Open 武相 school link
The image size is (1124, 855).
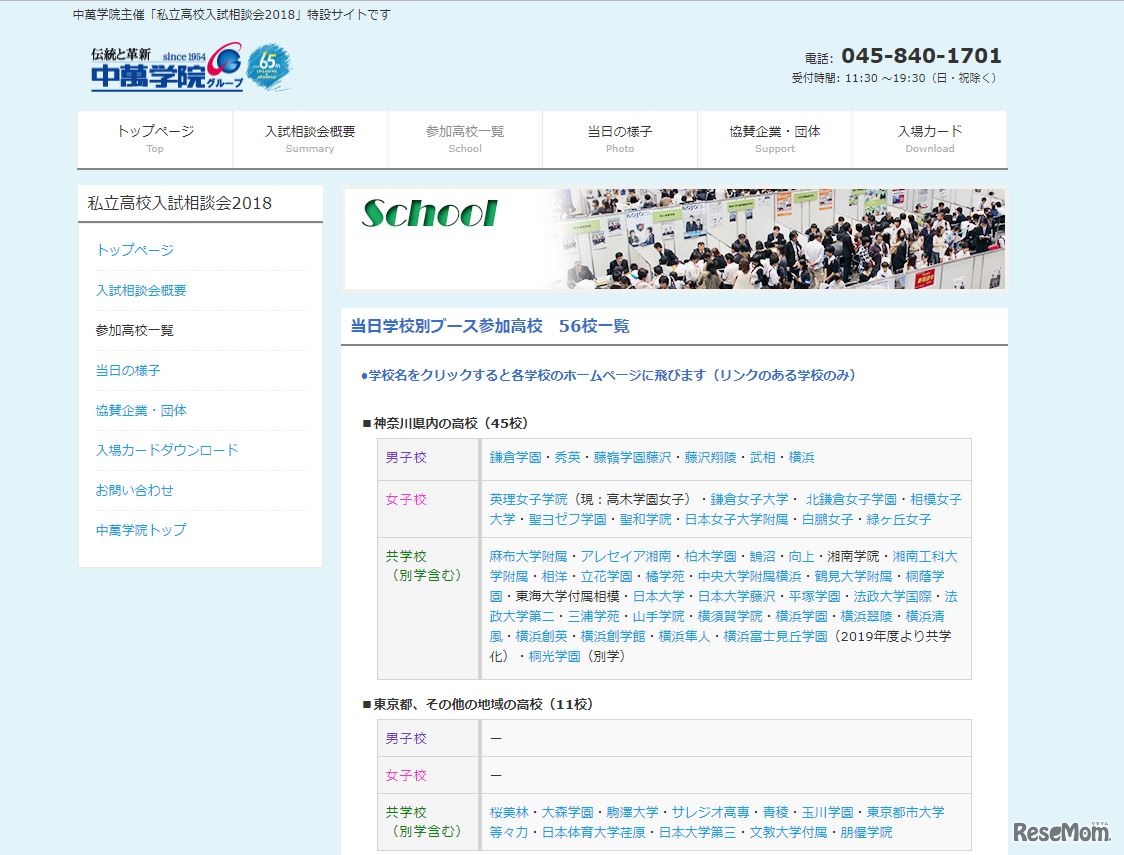(763, 457)
